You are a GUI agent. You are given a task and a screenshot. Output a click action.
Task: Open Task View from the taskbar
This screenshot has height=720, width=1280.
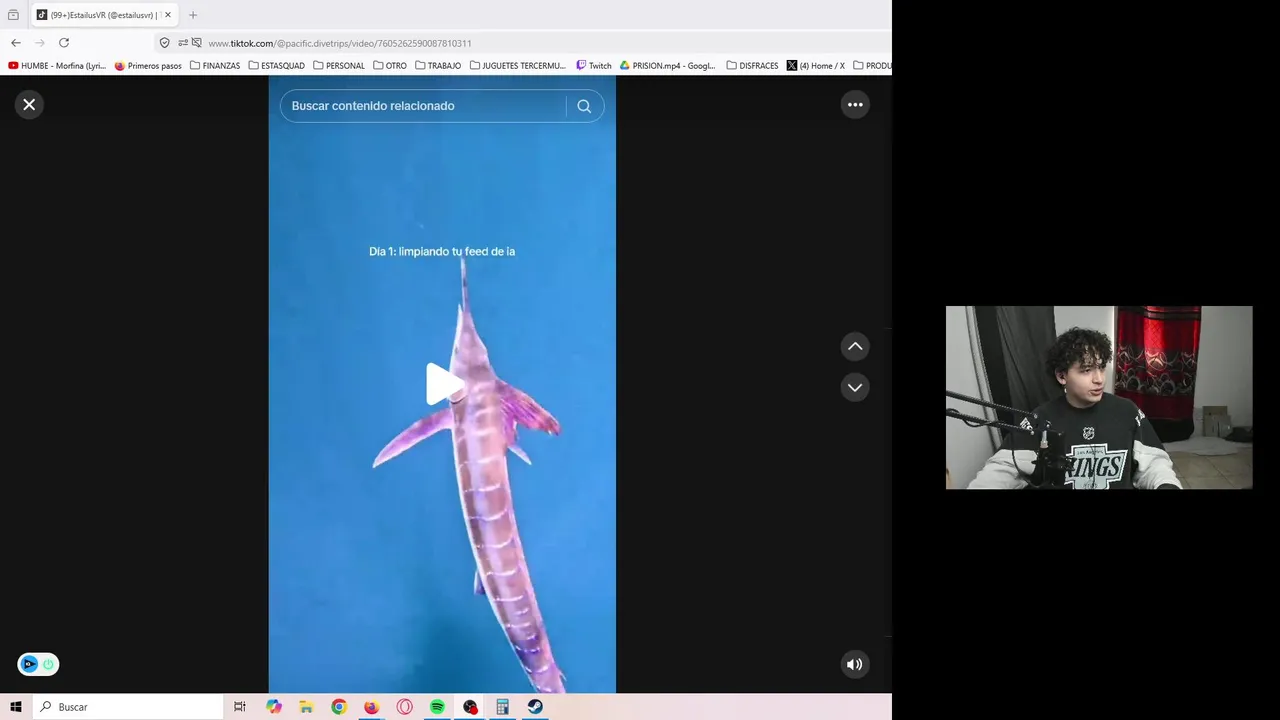(240, 707)
